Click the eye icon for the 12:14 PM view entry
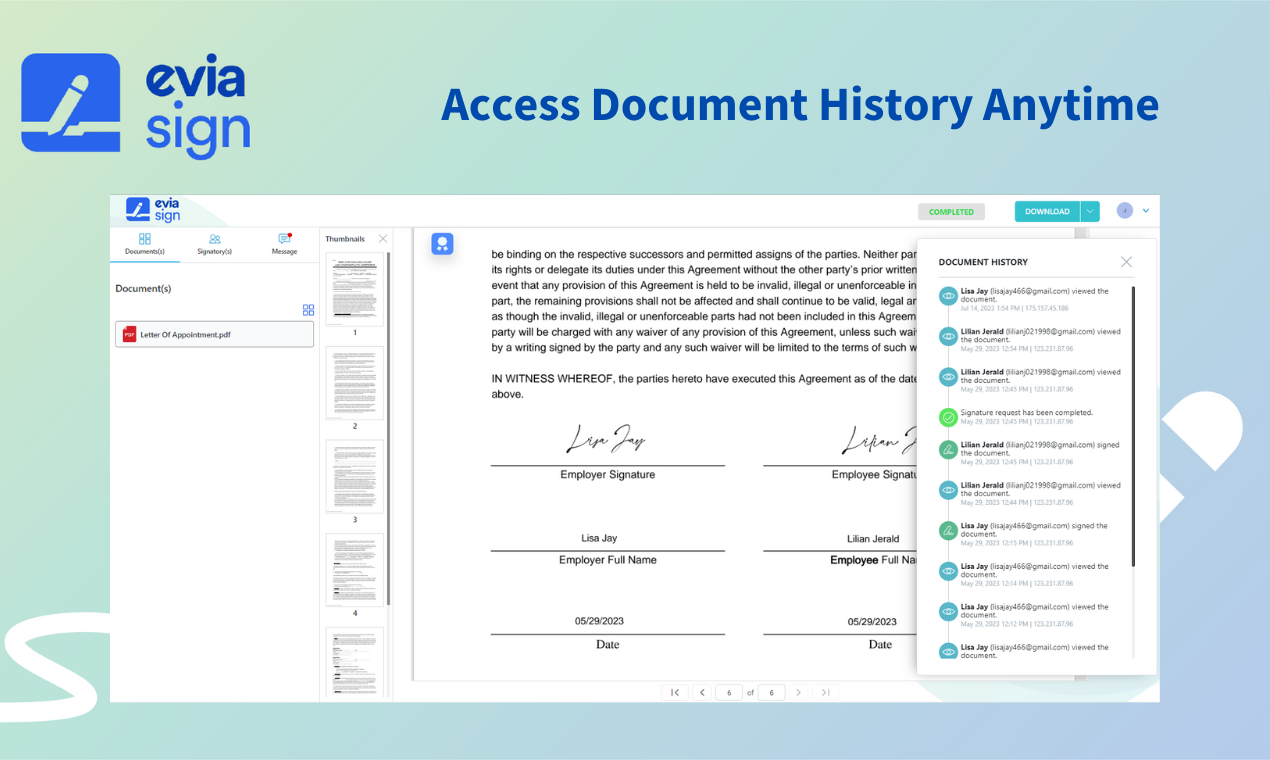Image resolution: width=1270 pixels, height=760 pixels. coord(948,571)
